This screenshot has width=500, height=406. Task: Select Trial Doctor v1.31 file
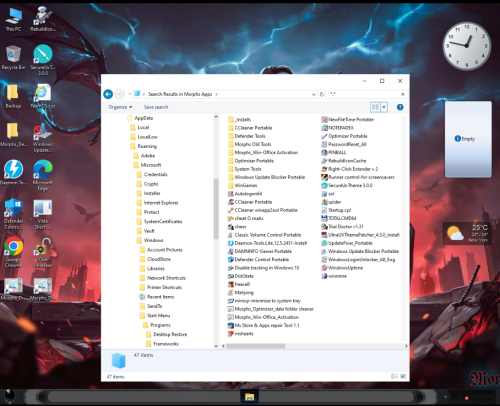coord(342,227)
